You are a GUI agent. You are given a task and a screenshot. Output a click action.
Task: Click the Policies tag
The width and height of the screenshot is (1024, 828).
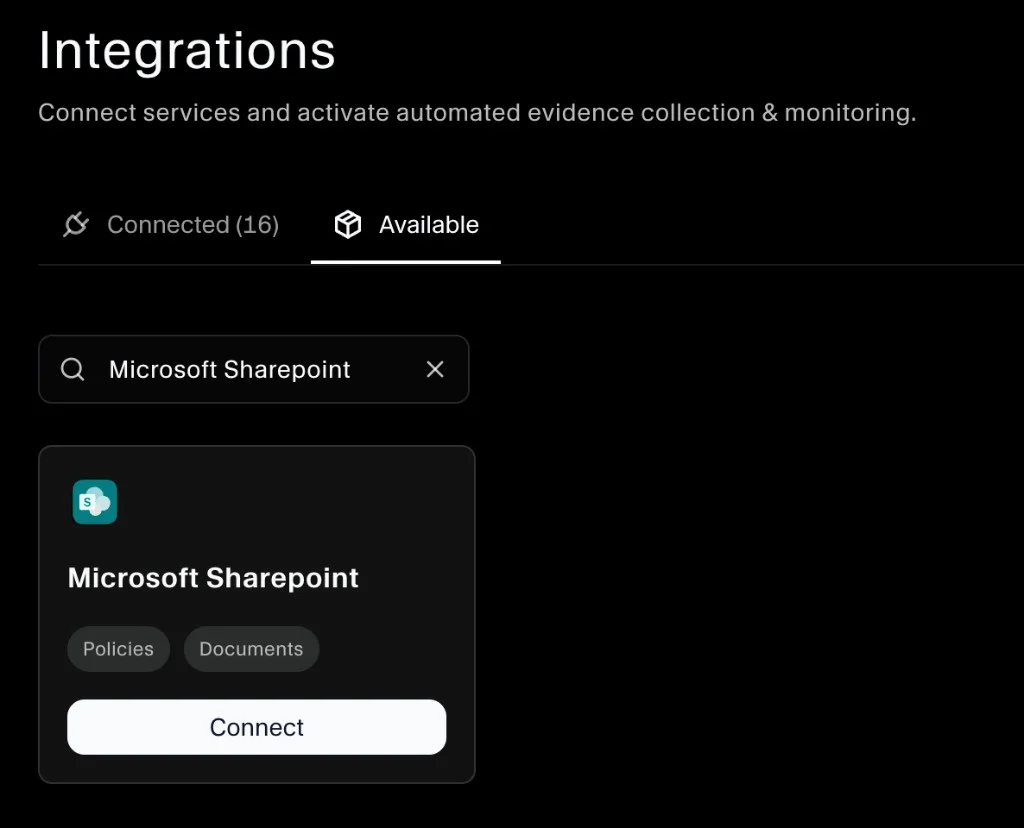tap(118, 648)
